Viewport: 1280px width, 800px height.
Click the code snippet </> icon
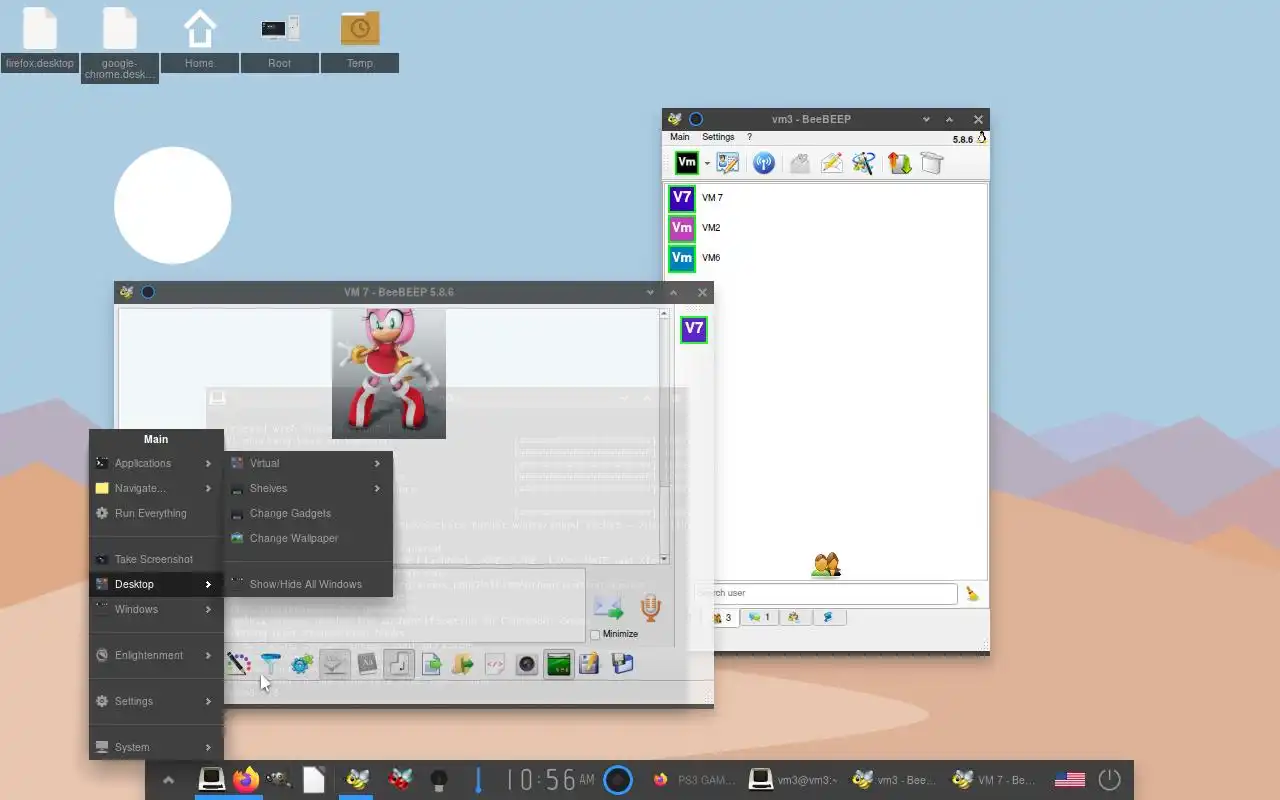tap(494, 664)
